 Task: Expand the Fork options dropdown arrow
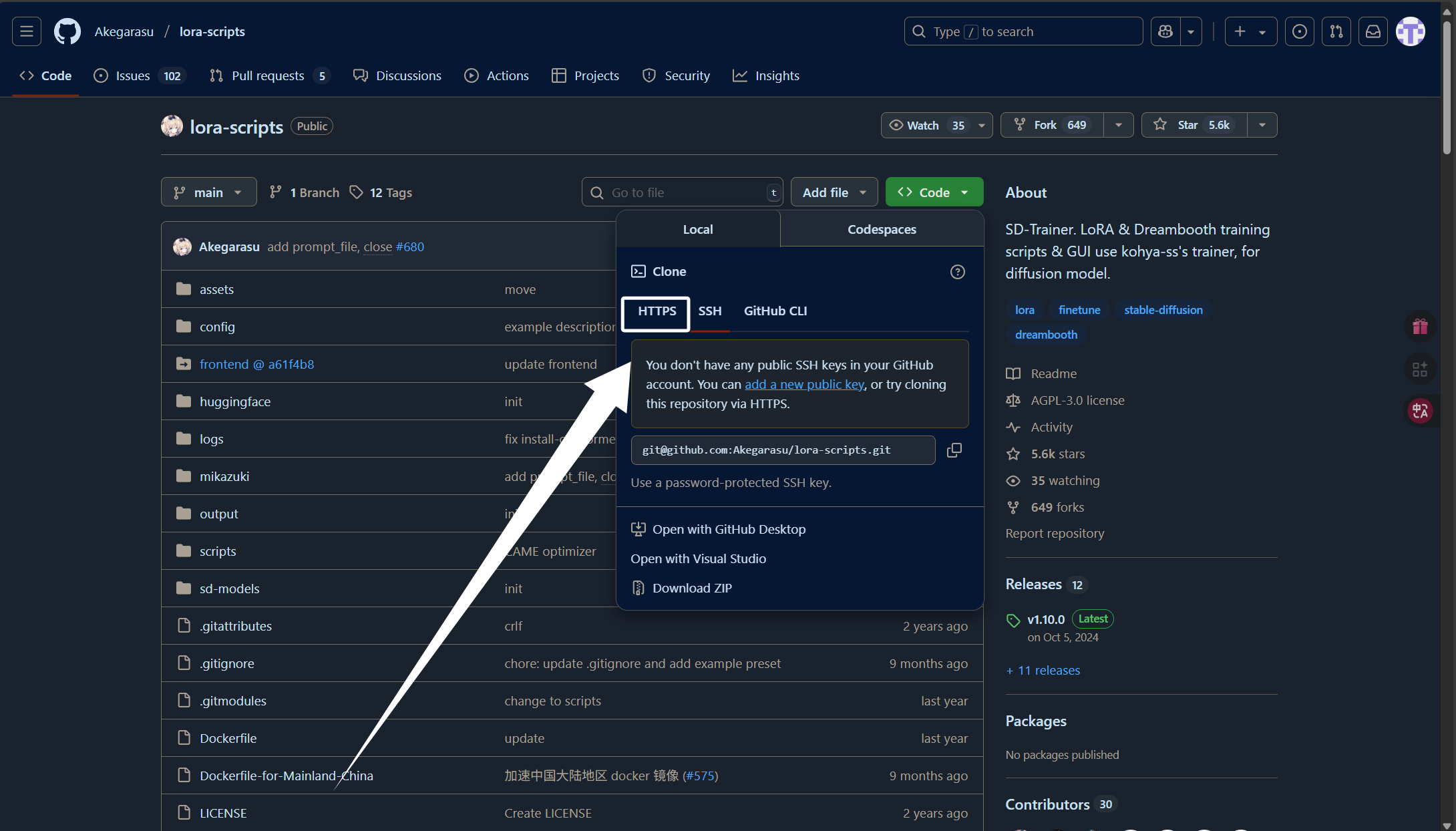pyautogui.click(x=1119, y=125)
